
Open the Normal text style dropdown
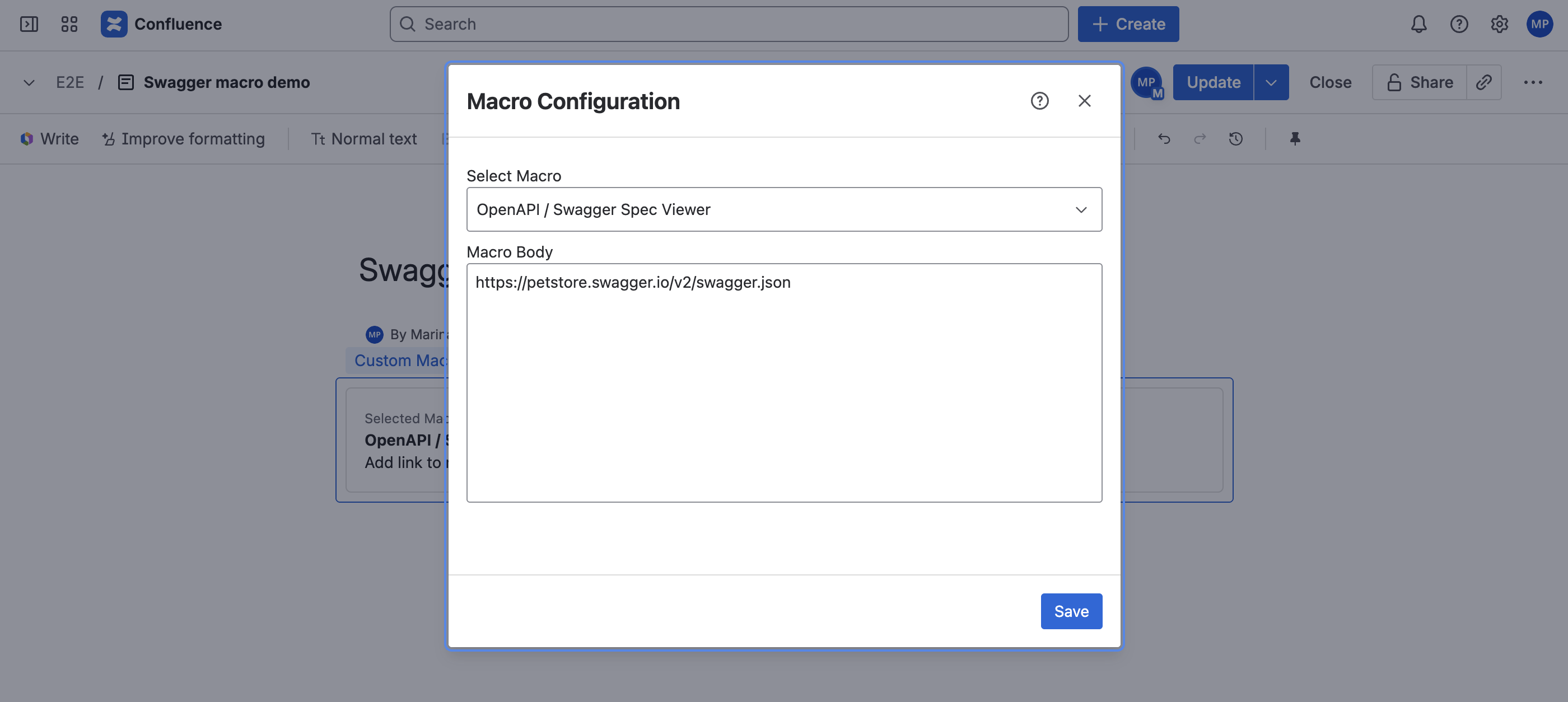pos(364,139)
